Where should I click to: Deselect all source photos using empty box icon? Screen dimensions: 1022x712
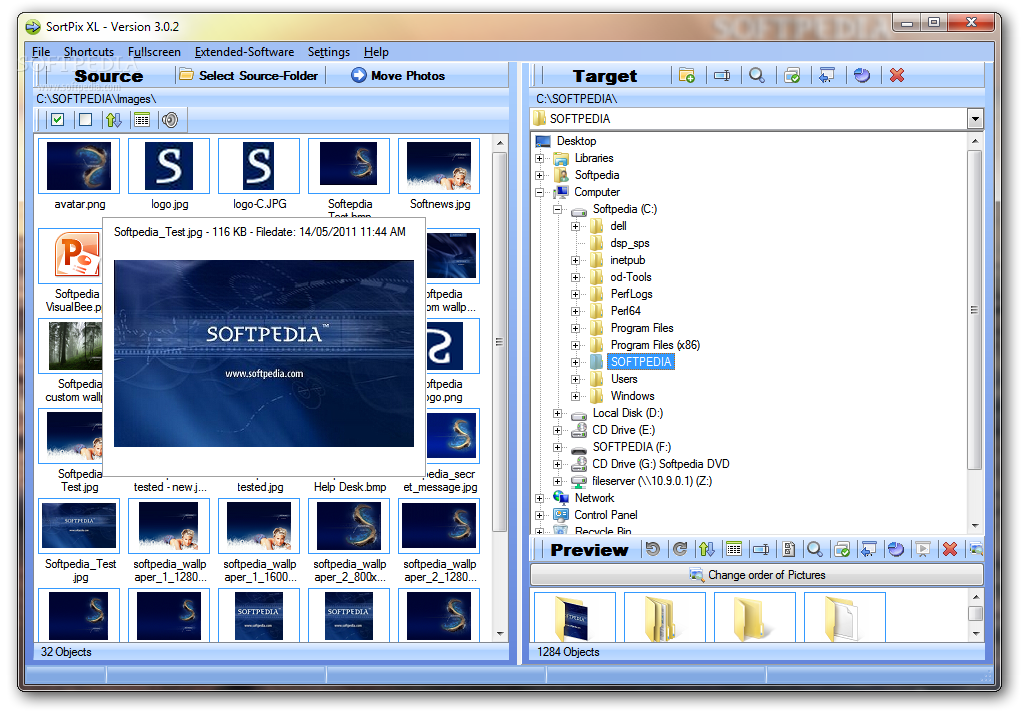point(85,120)
